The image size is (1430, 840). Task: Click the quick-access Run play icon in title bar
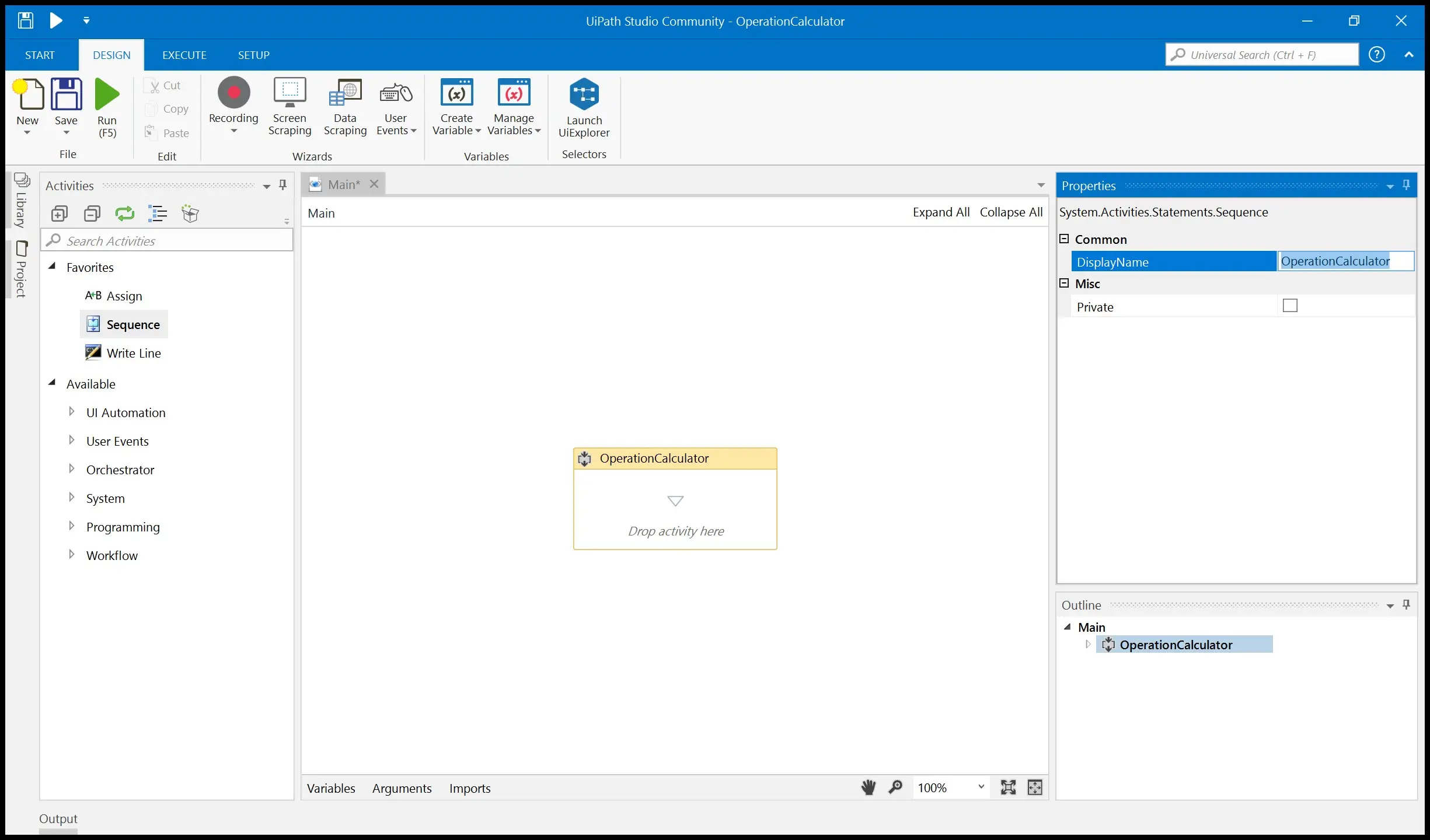56,20
